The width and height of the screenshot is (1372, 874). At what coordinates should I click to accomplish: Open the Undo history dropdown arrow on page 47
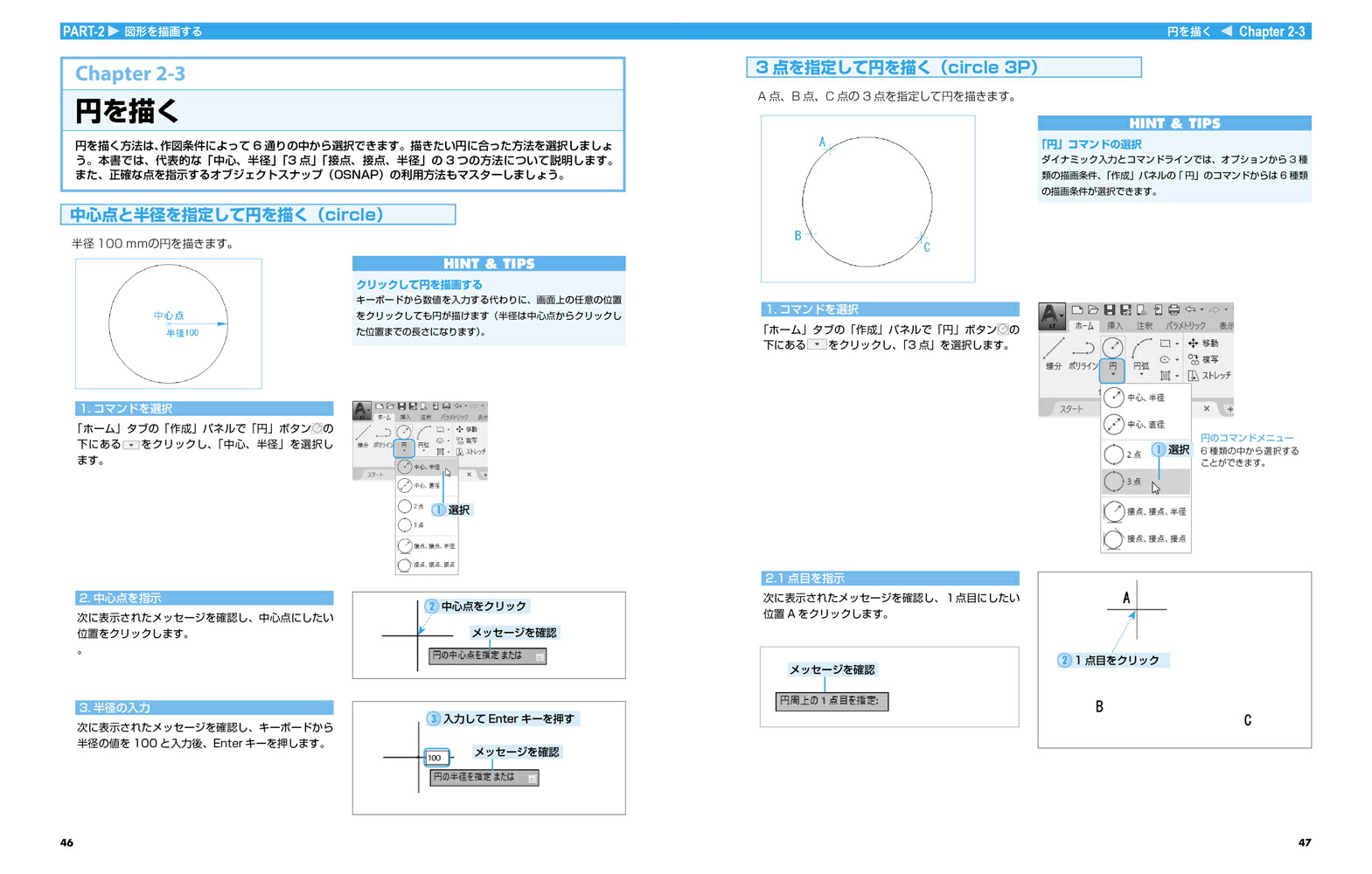coord(1202,309)
